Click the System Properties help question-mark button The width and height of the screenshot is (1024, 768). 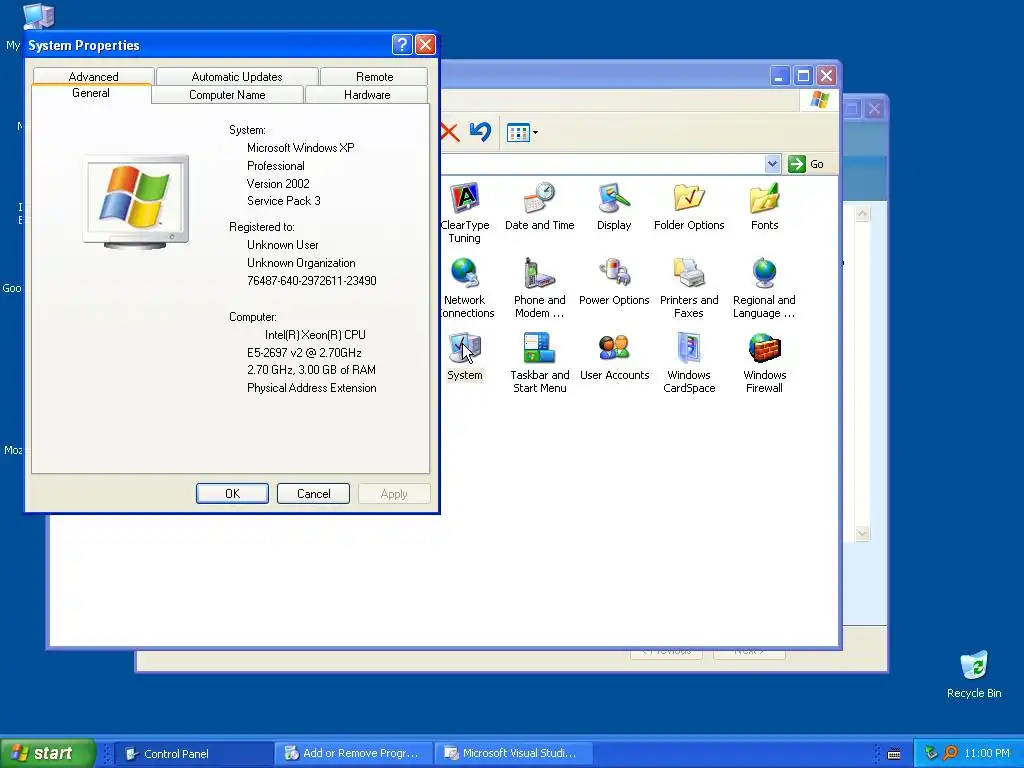[402, 44]
